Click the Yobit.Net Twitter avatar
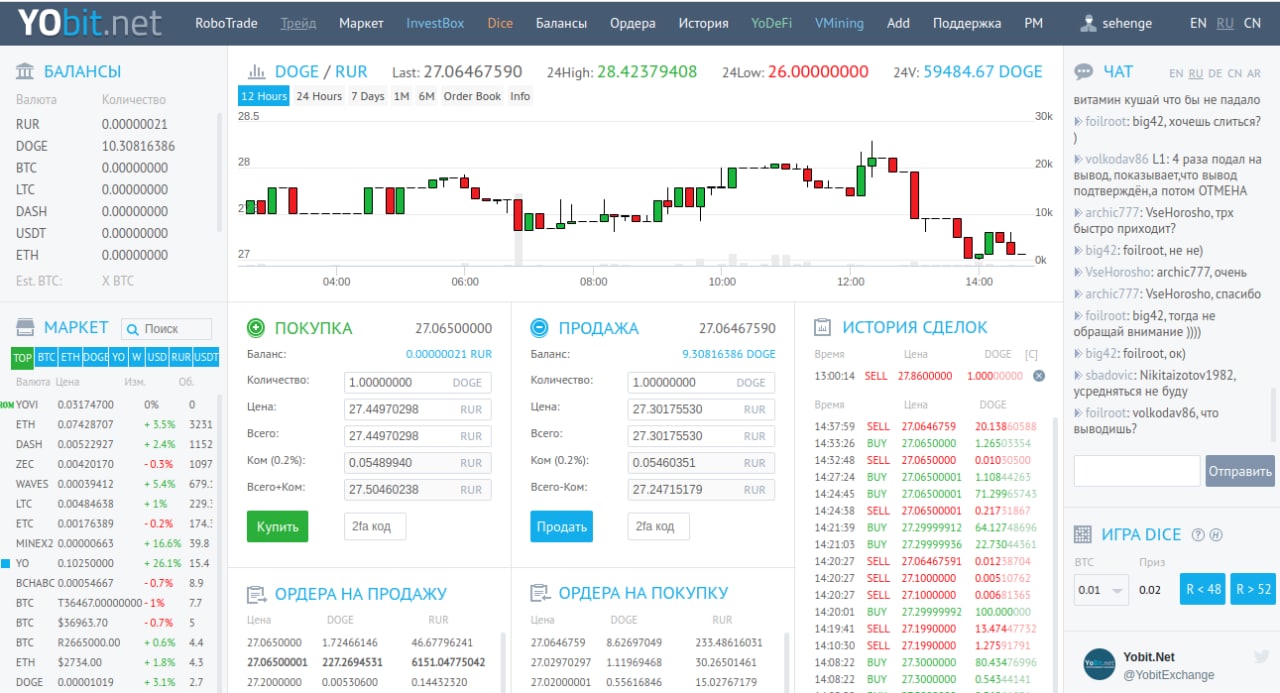 tap(1100, 665)
